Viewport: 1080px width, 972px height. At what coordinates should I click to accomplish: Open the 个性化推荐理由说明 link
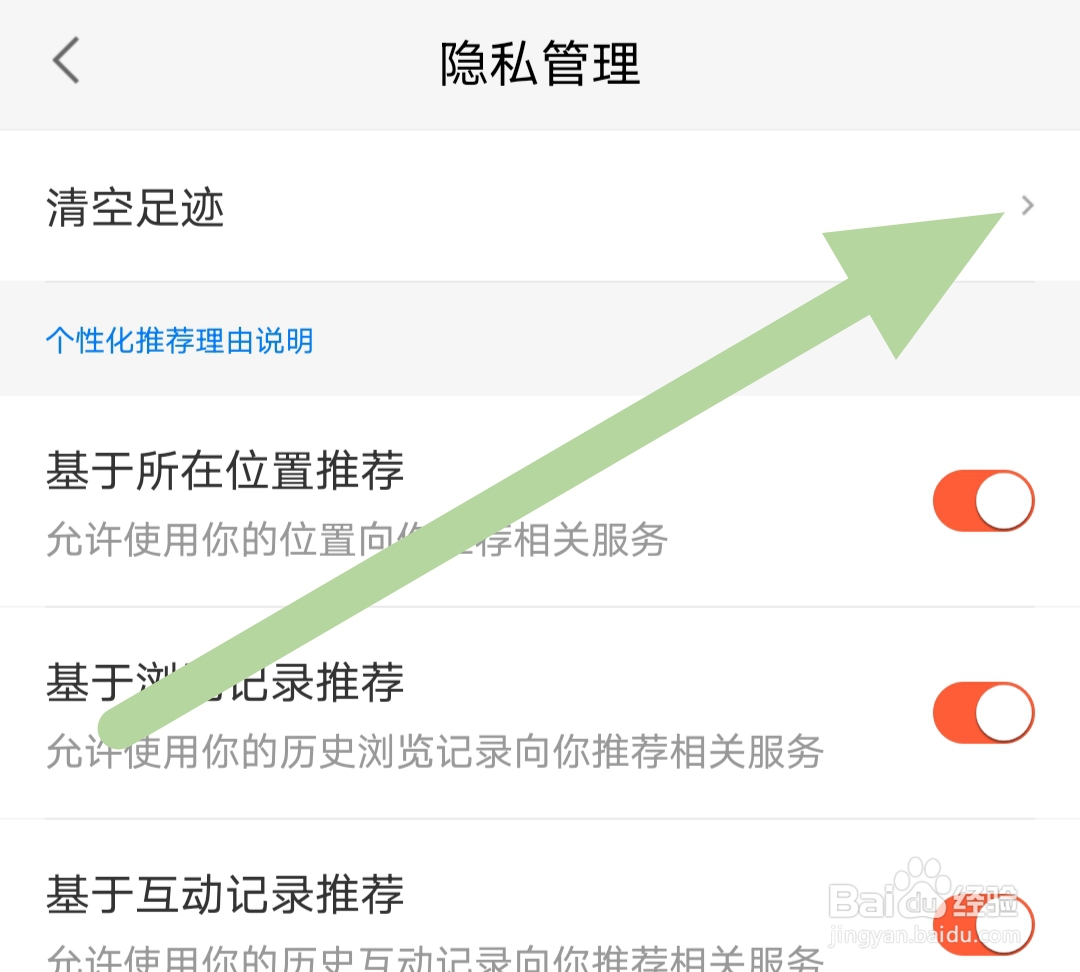[x=180, y=340]
